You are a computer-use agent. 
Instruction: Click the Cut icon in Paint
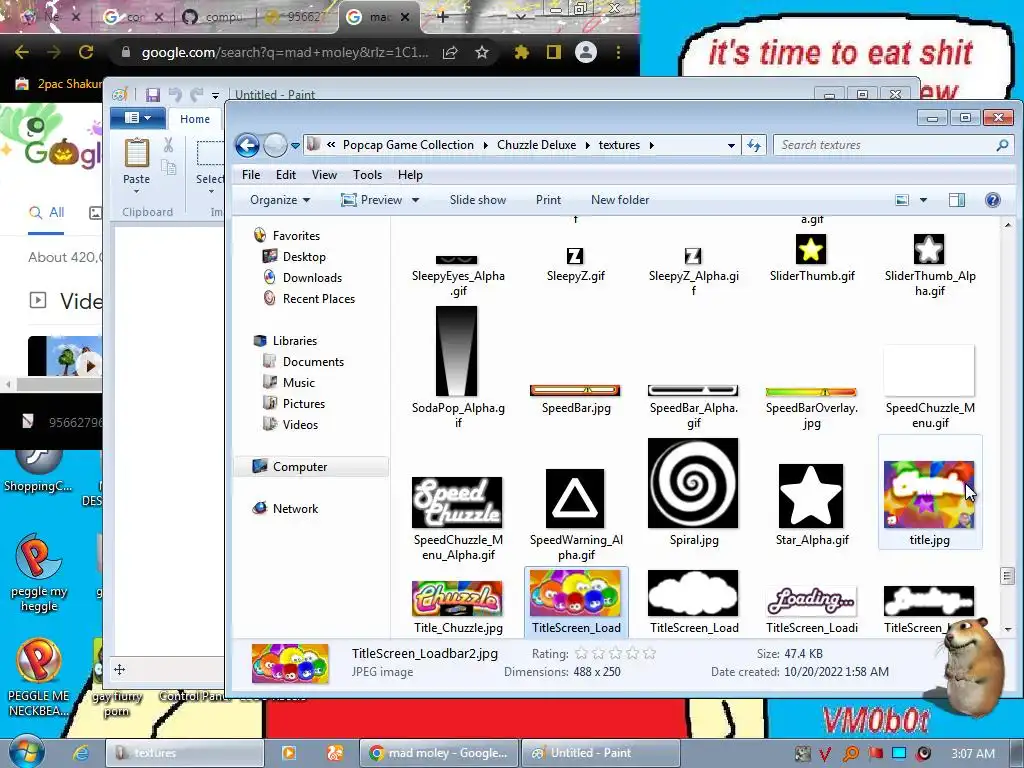168,145
